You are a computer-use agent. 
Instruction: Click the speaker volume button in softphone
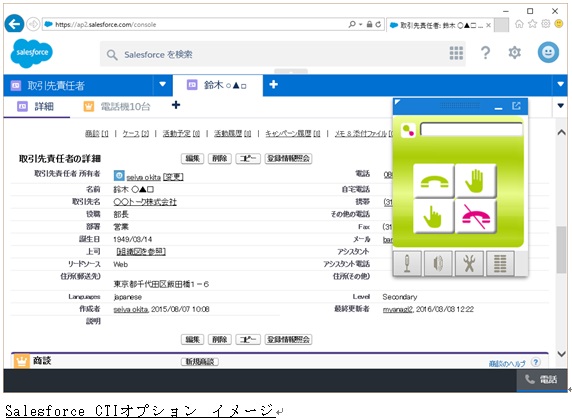pyautogui.click(x=438, y=263)
